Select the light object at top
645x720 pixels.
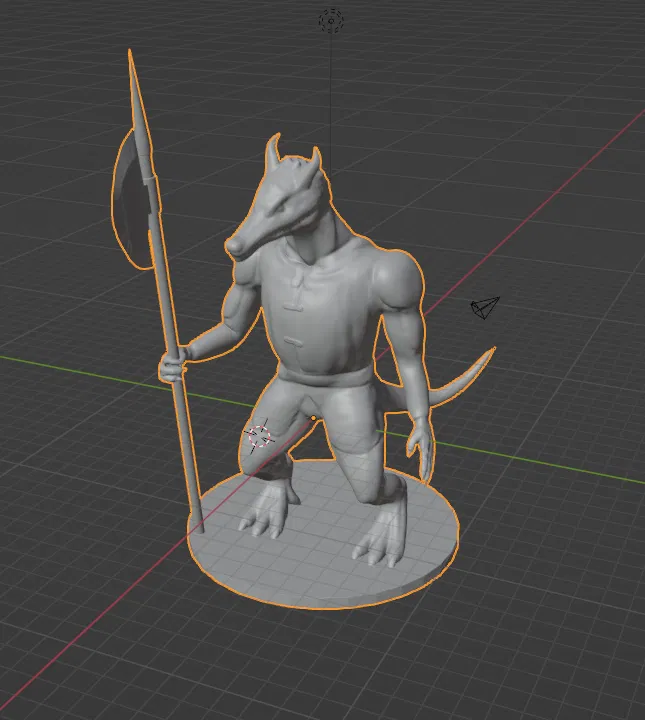[x=331, y=21]
